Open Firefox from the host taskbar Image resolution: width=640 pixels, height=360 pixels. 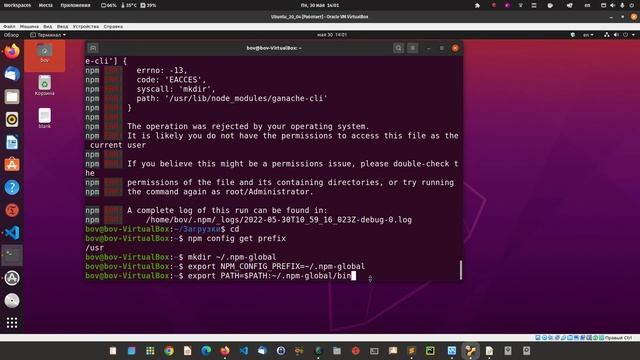pyautogui.click(x=225, y=351)
